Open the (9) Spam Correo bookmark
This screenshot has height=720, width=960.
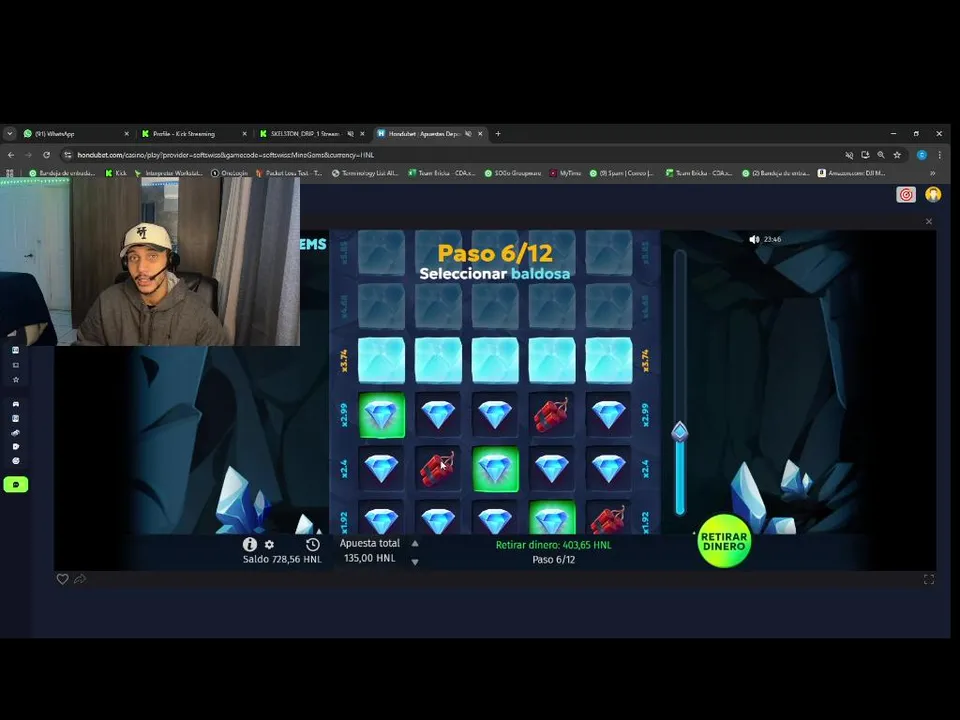click(621, 173)
